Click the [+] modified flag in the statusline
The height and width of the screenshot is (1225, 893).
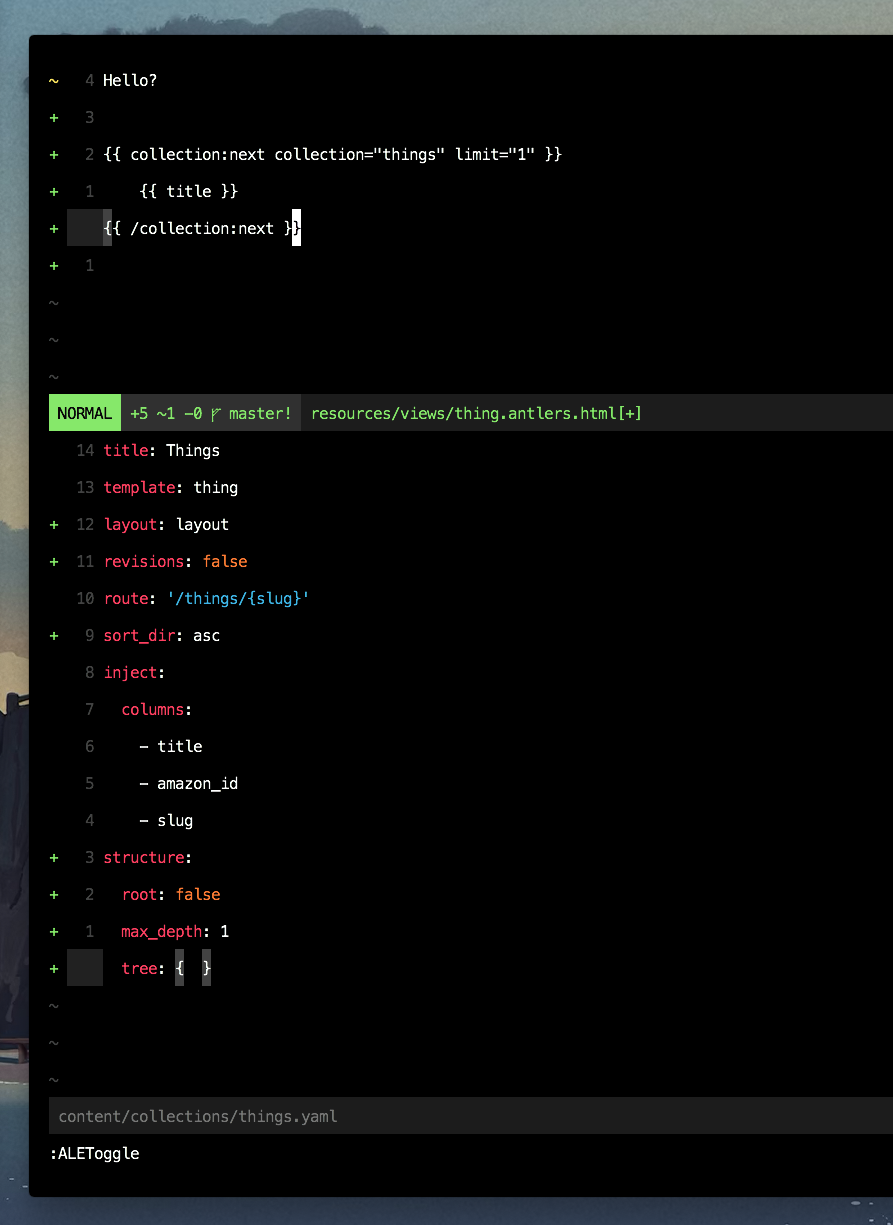click(x=630, y=412)
